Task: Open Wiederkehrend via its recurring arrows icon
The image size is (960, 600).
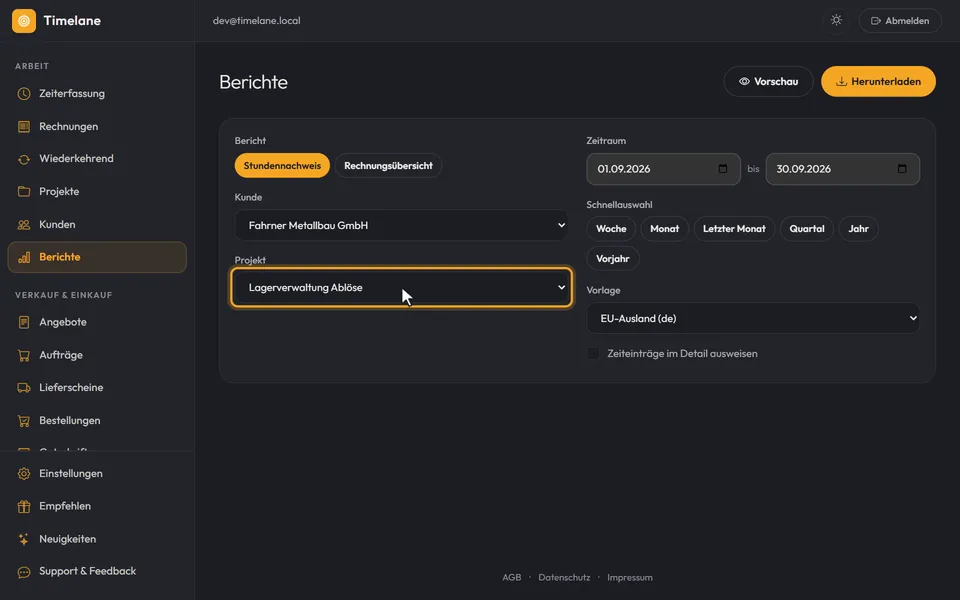Action: [24, 159]
